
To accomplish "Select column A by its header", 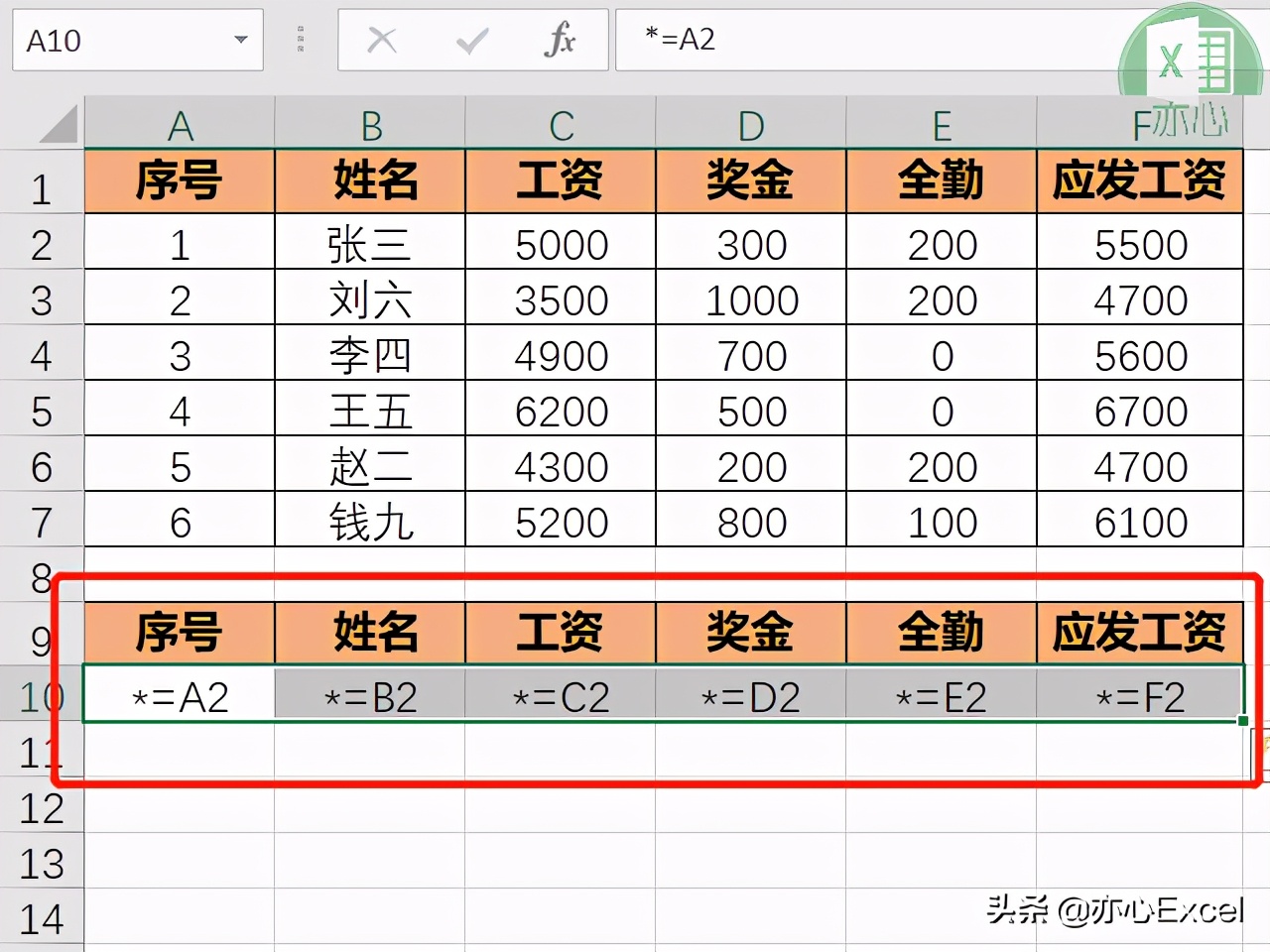I will pyautogui.click(x=182, y=123).
